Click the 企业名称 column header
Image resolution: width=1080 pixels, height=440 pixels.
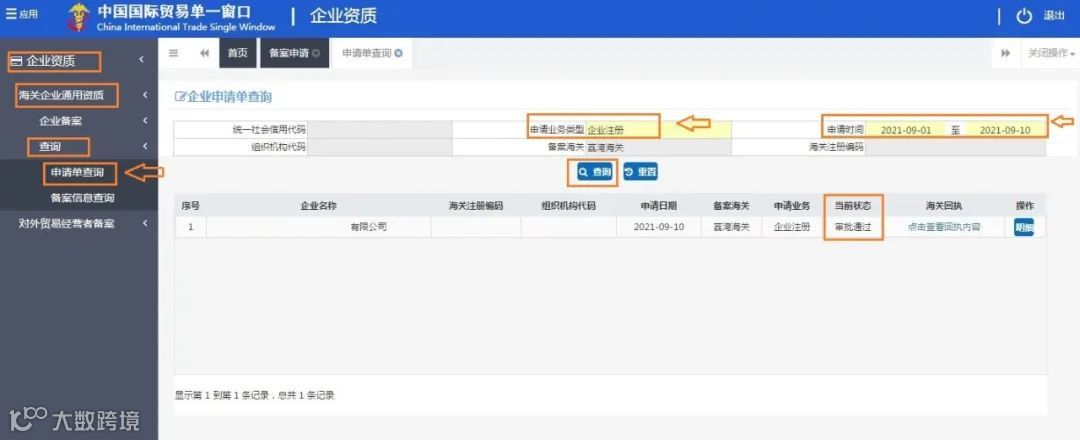click(318, 206)
